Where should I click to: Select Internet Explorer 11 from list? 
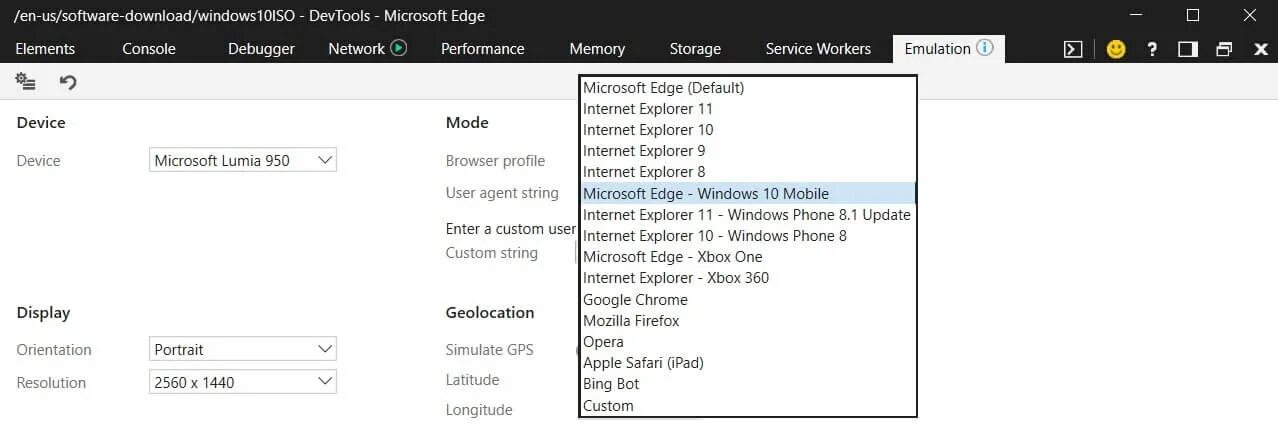(x=648, y=109)
